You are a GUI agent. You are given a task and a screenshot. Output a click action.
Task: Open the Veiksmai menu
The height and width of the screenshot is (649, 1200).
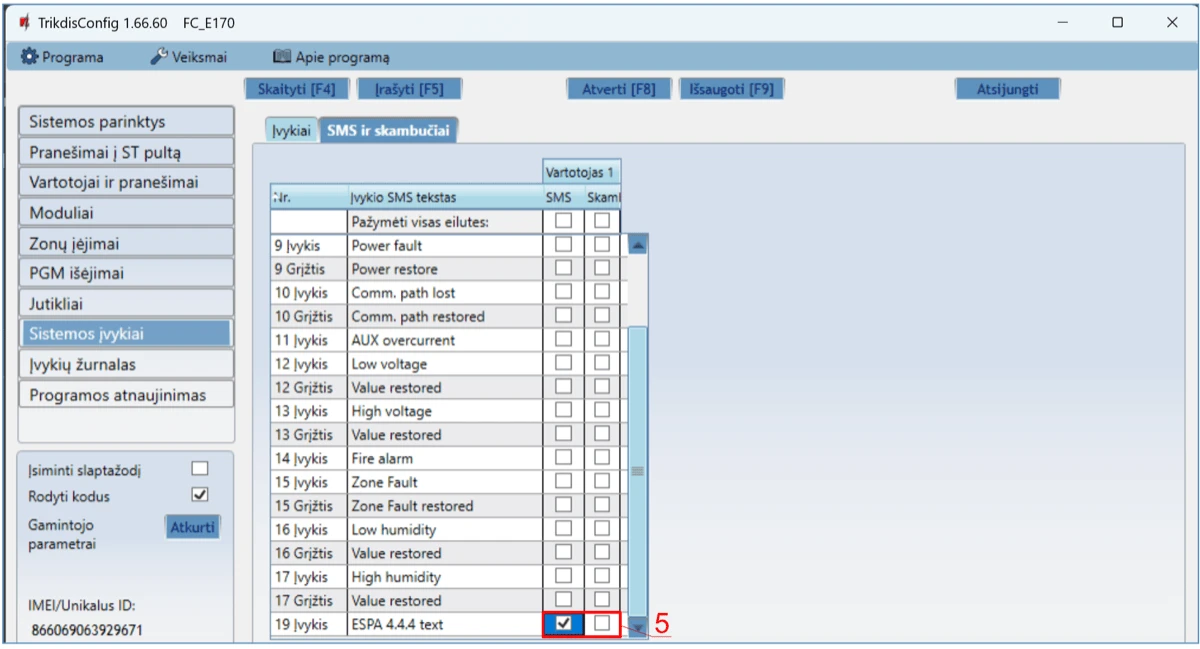189,57
